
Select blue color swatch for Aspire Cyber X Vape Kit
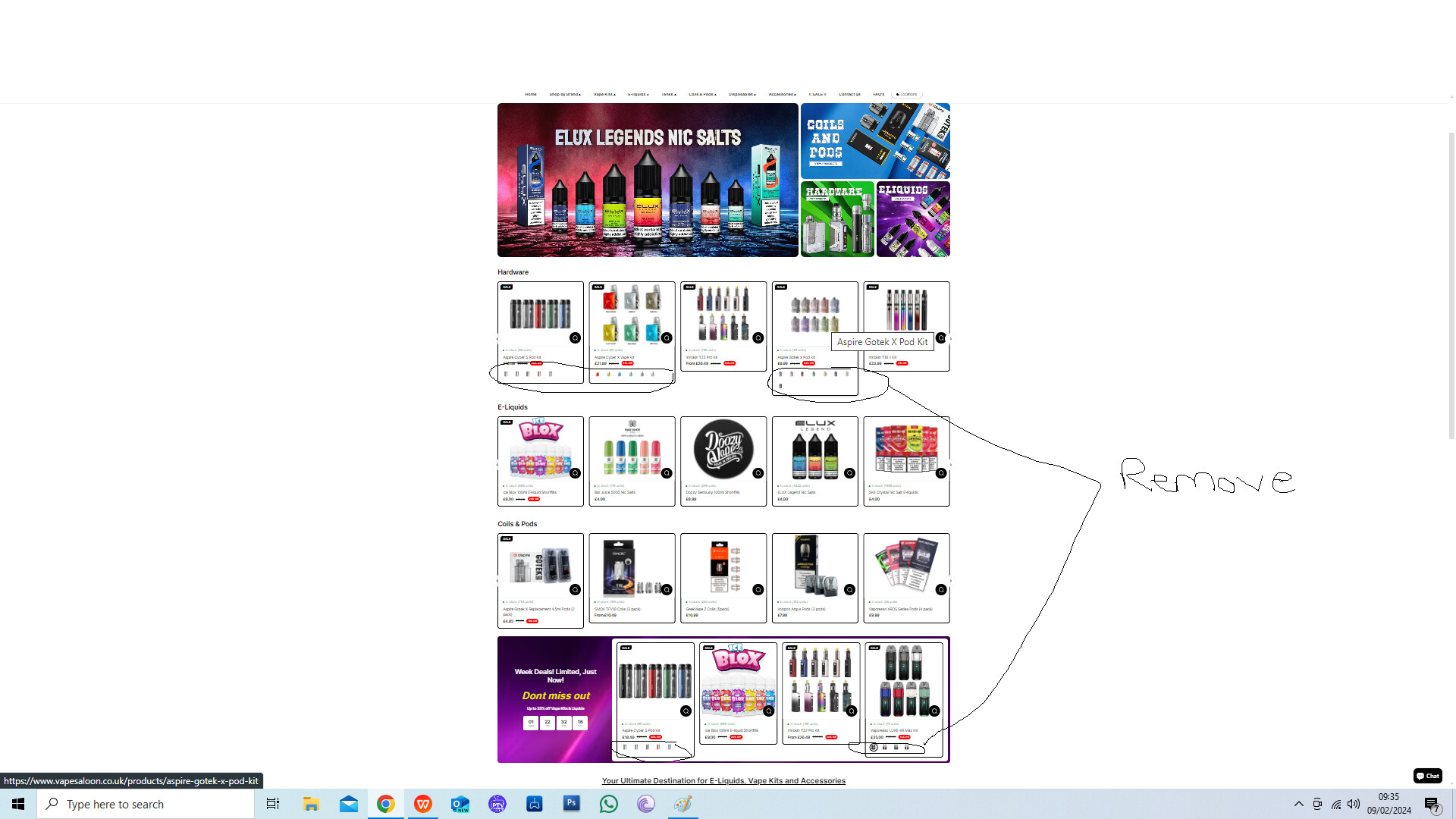tap(620, 374)
